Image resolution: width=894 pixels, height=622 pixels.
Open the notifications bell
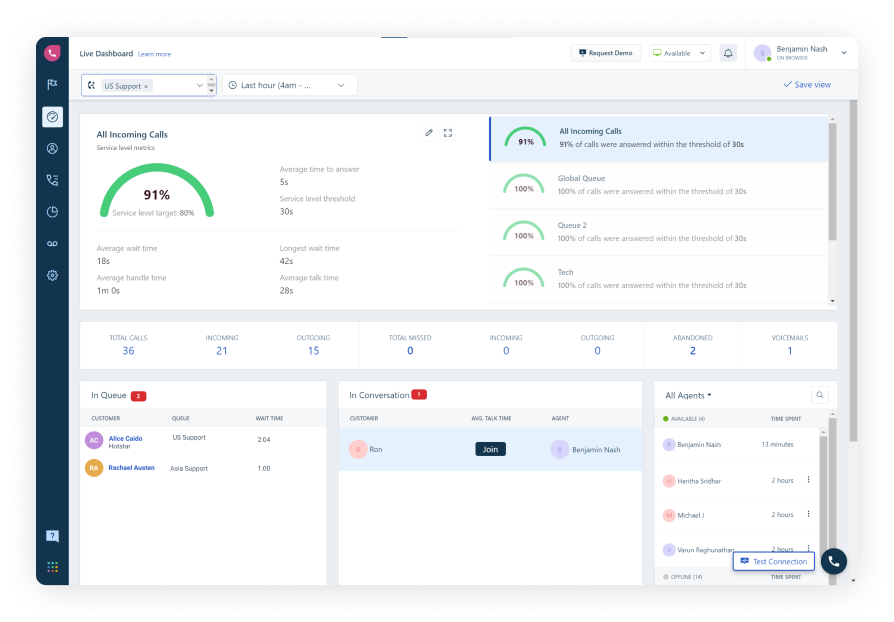(x=729, y=53)
